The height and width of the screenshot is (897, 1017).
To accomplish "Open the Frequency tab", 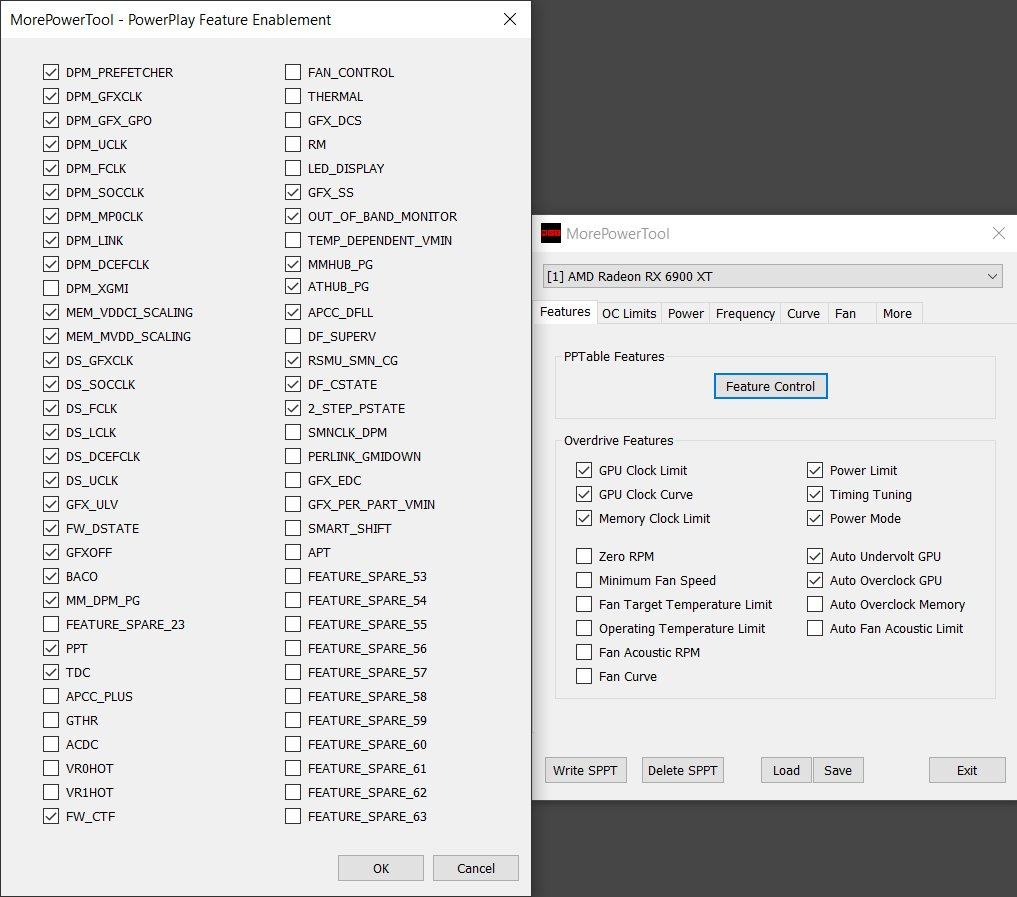I will click(745, 313).
